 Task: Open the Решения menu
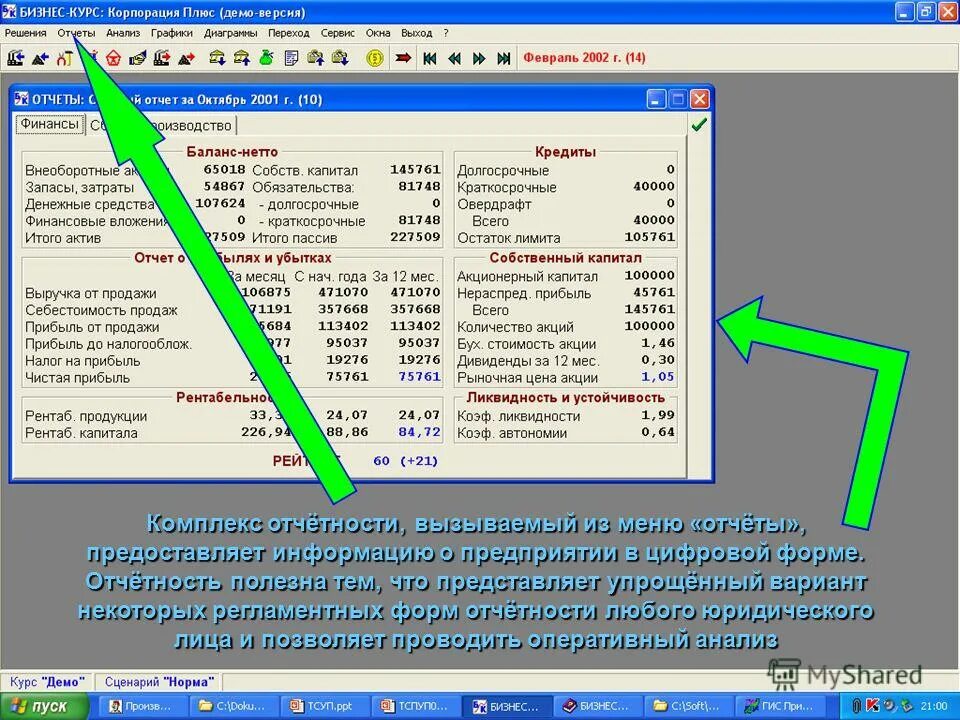coord(26,33)
